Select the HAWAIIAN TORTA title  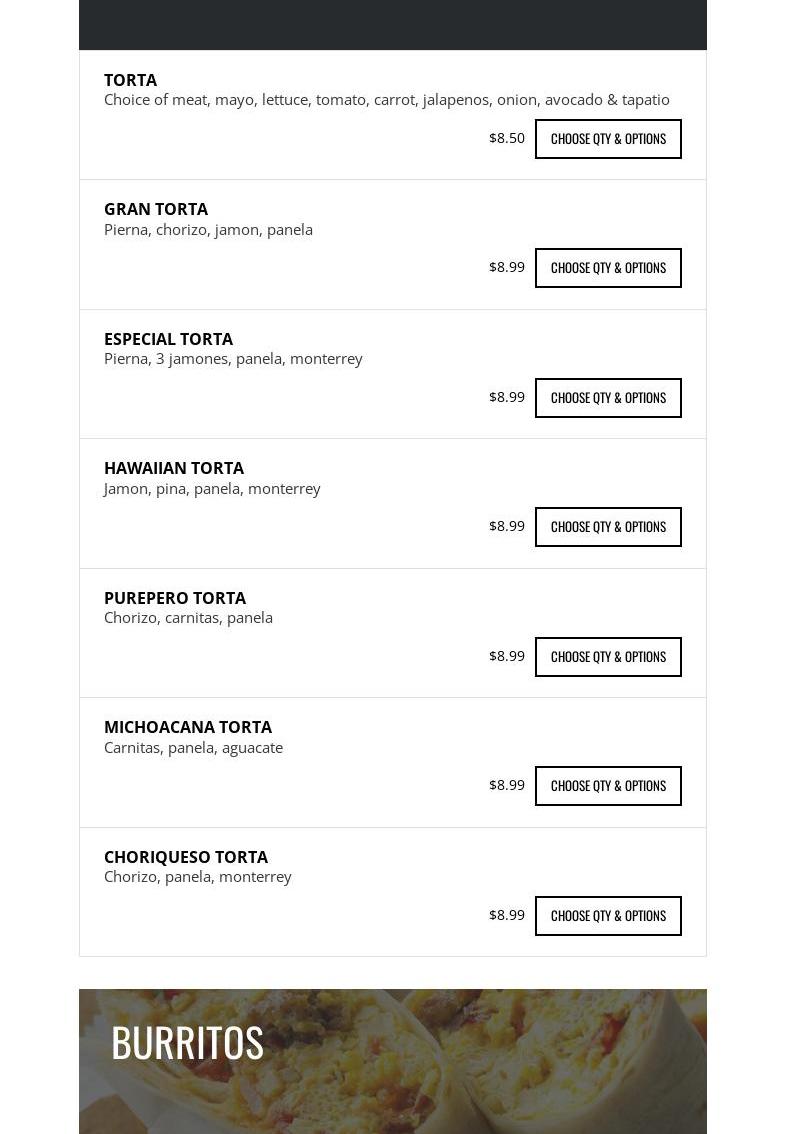[x=174, y=468]
